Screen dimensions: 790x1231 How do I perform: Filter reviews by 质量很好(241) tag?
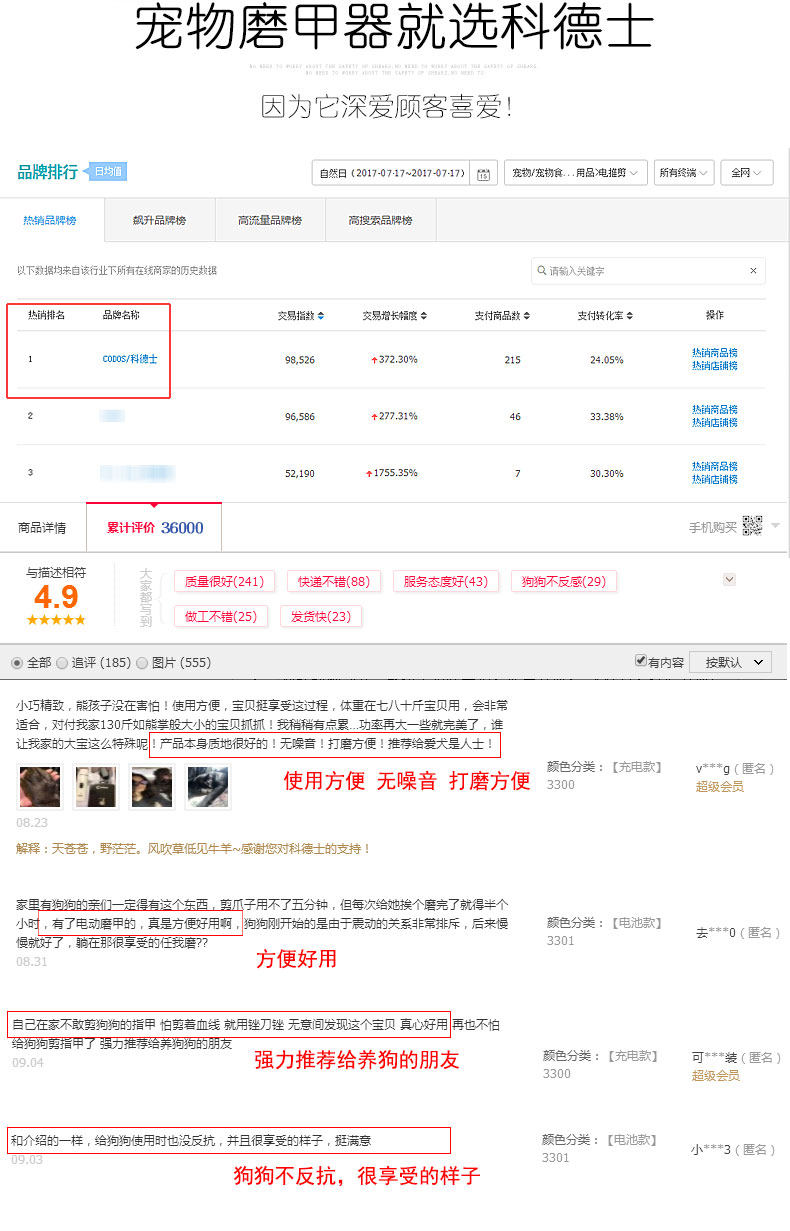point(224,581)
